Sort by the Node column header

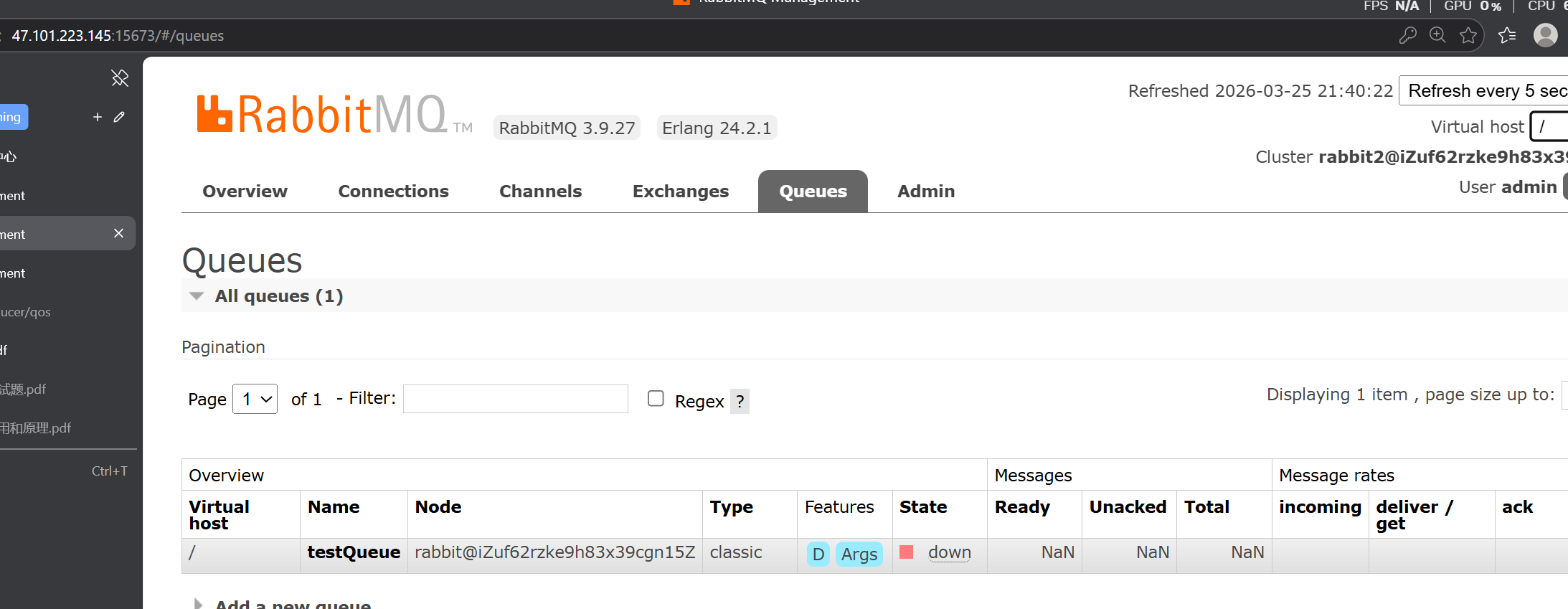pyautogui.click(x=438, y=507)
